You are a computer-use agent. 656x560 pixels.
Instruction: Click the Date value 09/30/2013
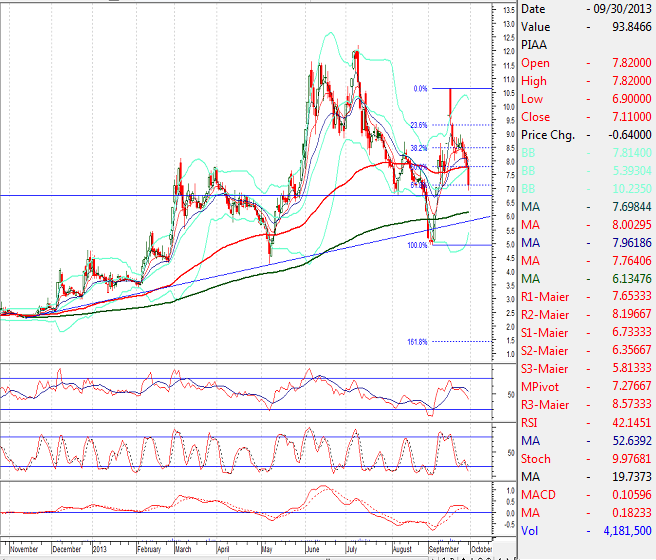tap(622, 9)
